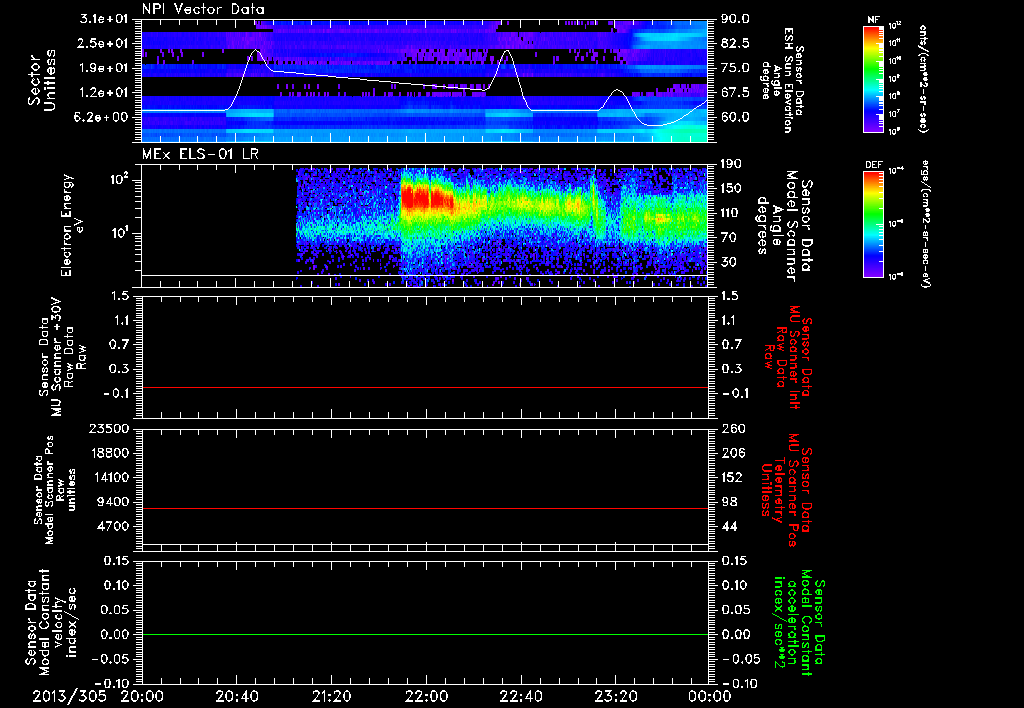Click the 21:20 time tick label

coord(332,696)
